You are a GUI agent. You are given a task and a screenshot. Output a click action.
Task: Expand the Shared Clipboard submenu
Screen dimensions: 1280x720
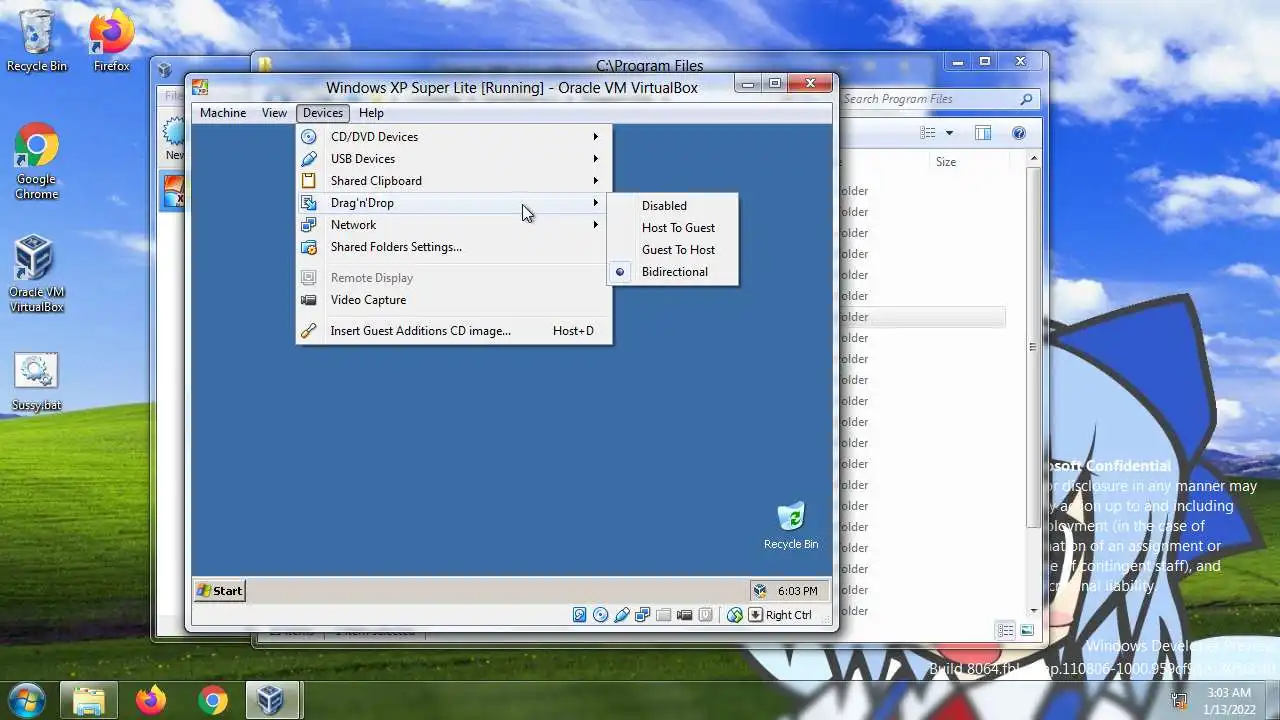(454, 181)
